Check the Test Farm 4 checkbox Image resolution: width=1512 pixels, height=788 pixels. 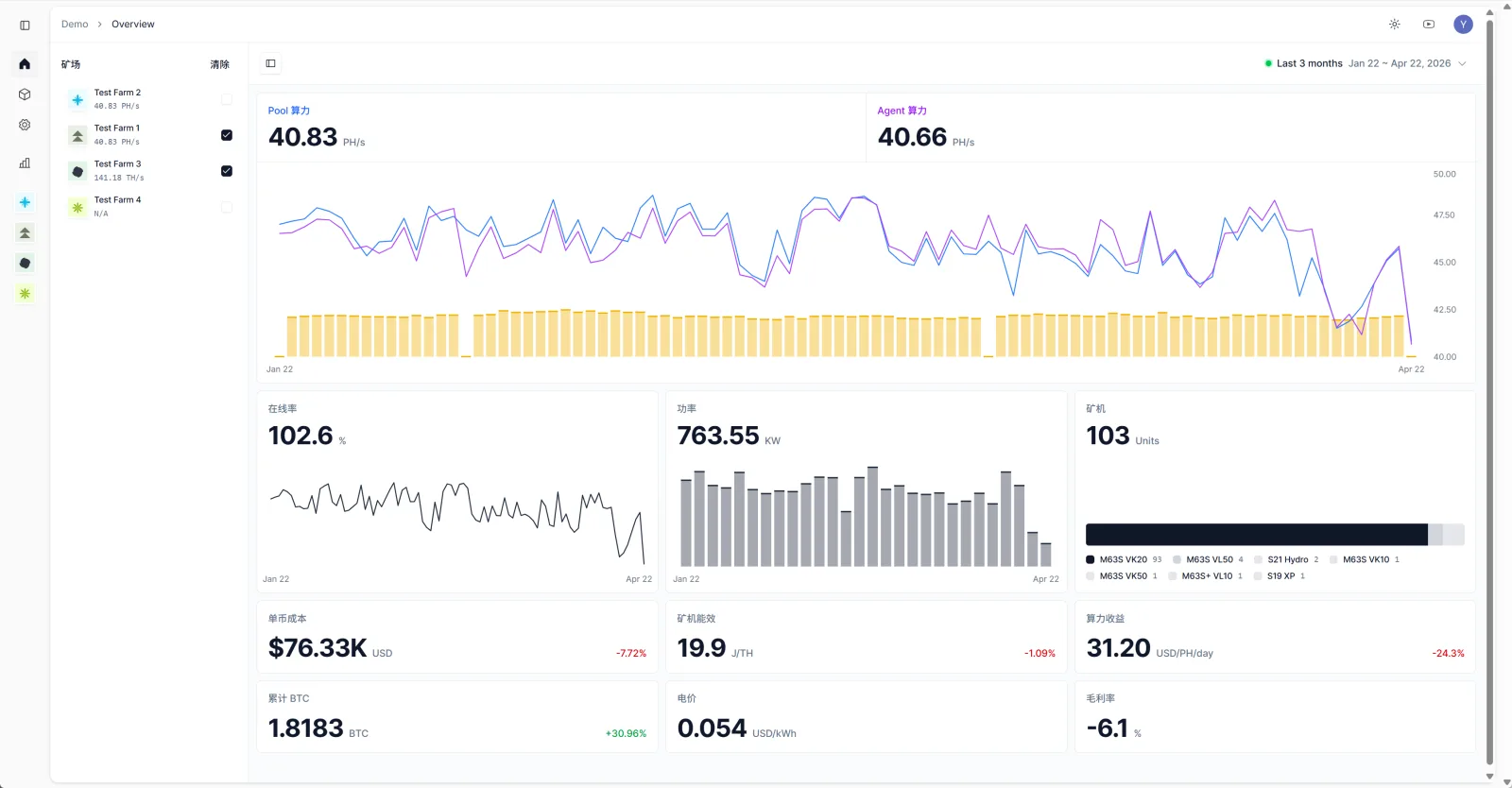click(227, 207)
